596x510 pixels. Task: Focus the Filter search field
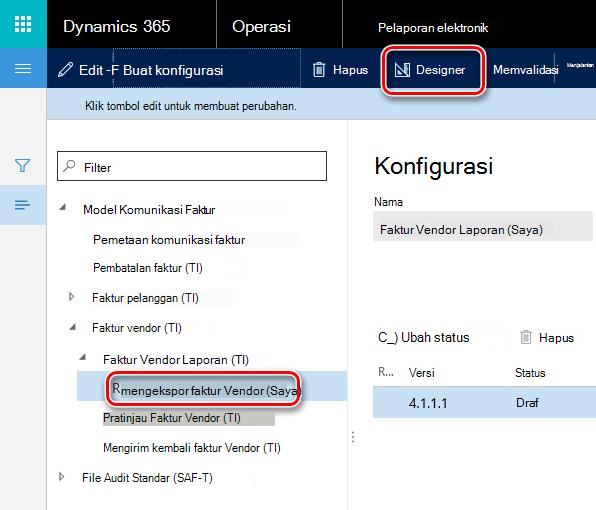[192, 166]
